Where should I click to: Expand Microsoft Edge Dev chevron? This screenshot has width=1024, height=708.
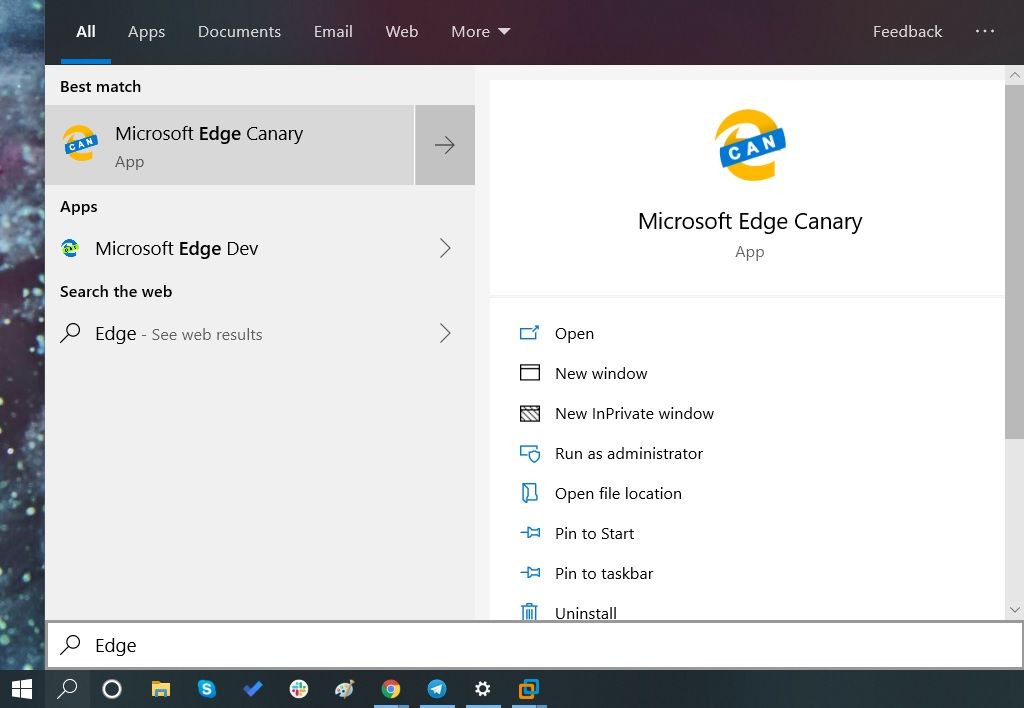click(446, 249)
